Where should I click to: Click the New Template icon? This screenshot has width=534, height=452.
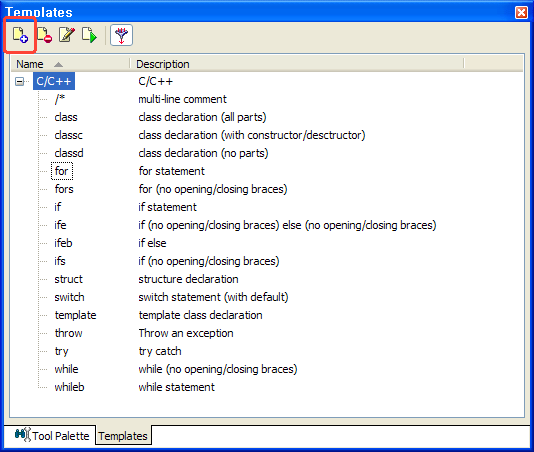tap(20, 35)
